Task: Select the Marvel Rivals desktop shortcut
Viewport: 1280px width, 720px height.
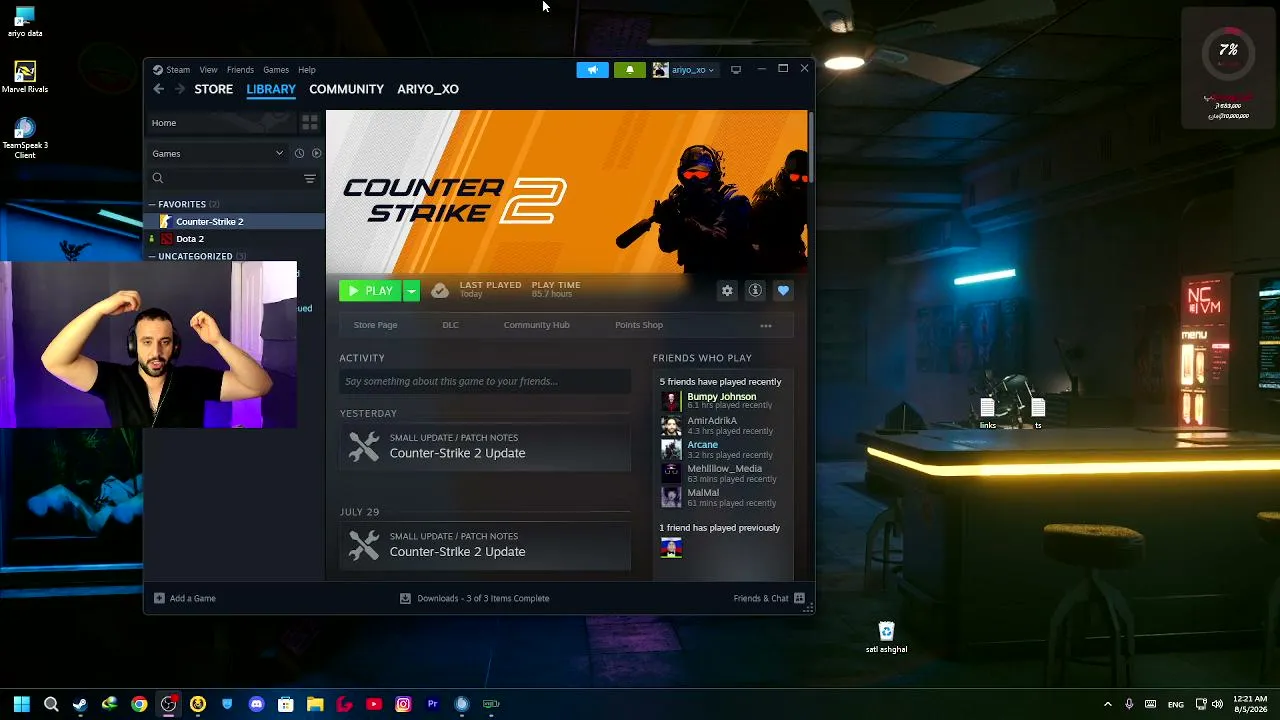Action: click(x=25, y=77)
